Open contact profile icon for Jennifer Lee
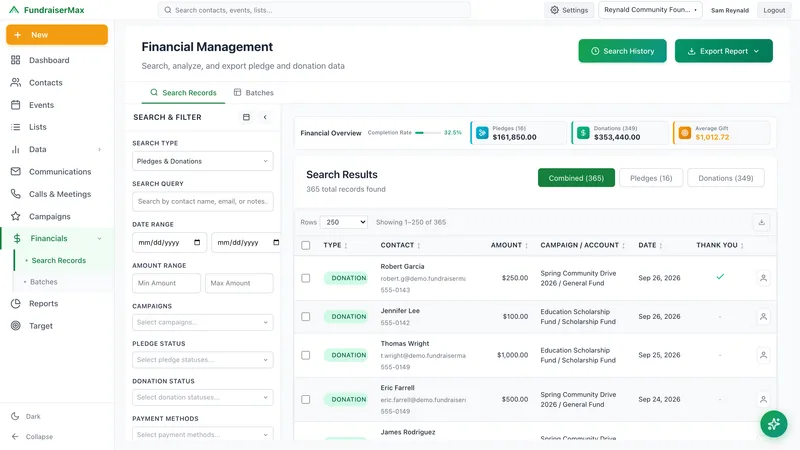The height and width of the screenshot is (450, 800). pos(763,316)
